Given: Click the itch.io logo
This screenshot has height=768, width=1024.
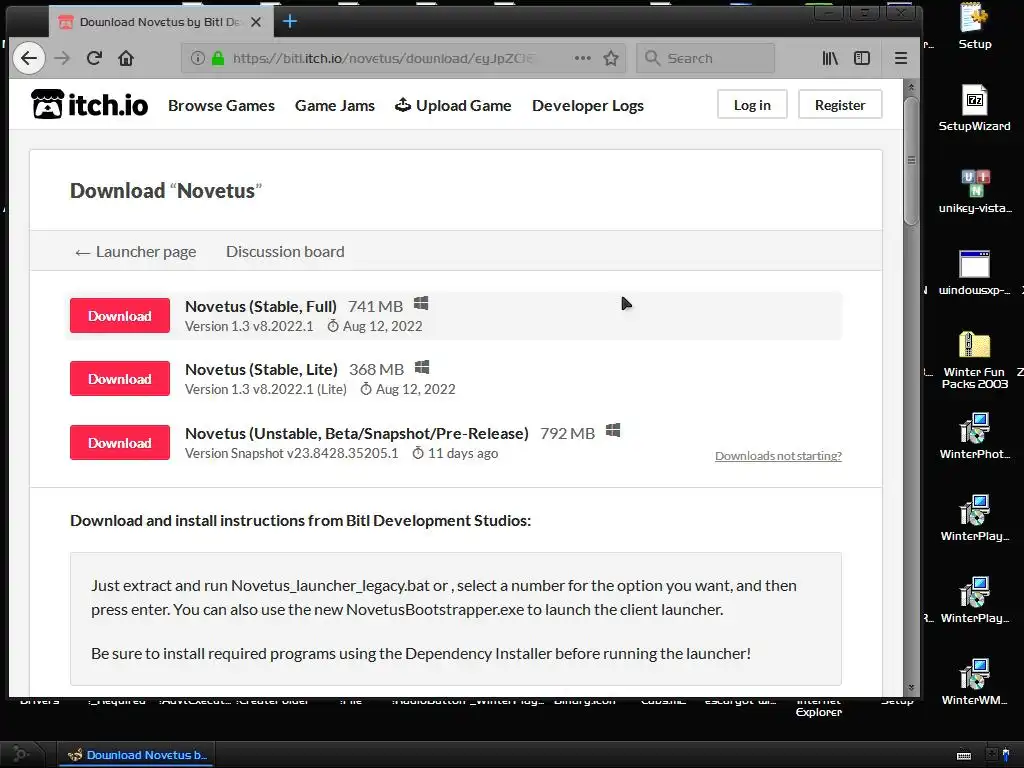Looking at the screenshot, I should 89,104.
